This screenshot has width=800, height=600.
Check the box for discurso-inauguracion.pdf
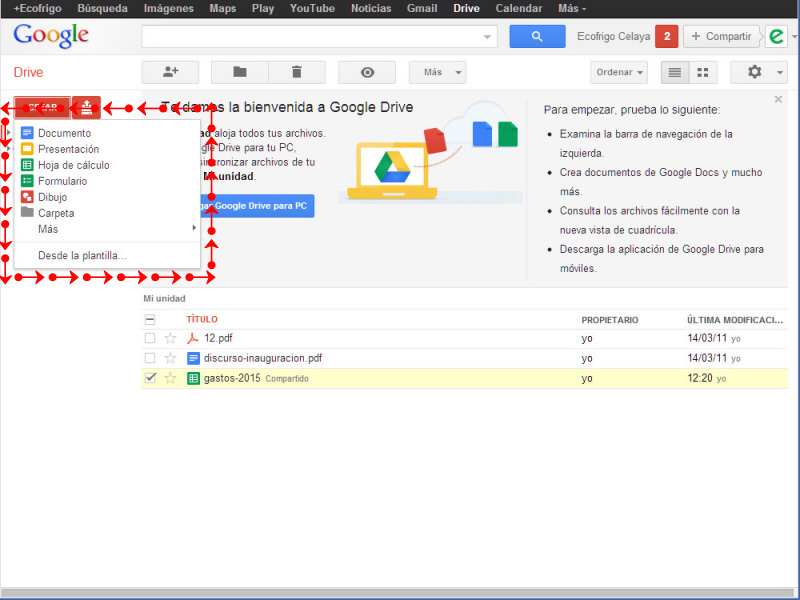tap(150, 358)
